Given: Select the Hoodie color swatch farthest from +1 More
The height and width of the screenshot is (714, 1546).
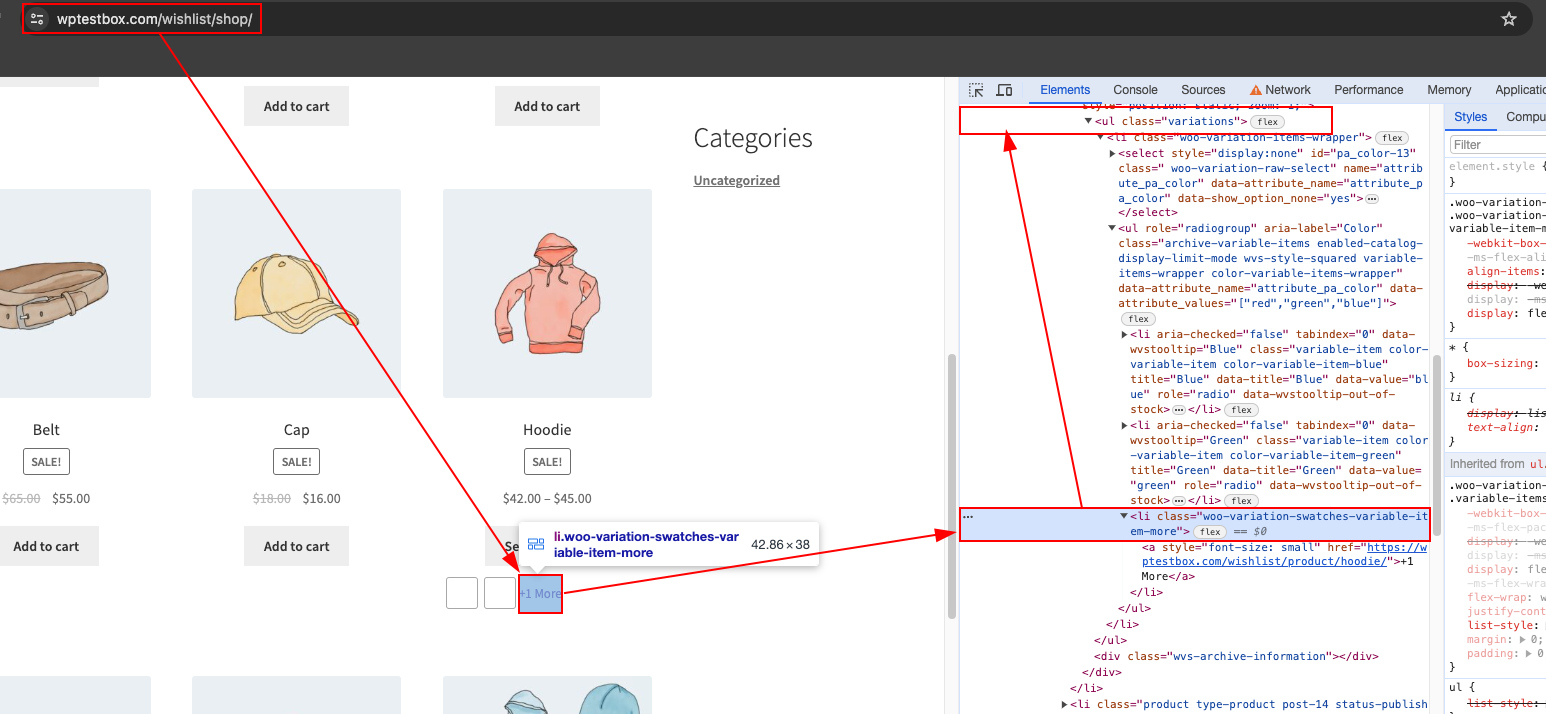Looking at the screenshot, I should coord(462,593).
